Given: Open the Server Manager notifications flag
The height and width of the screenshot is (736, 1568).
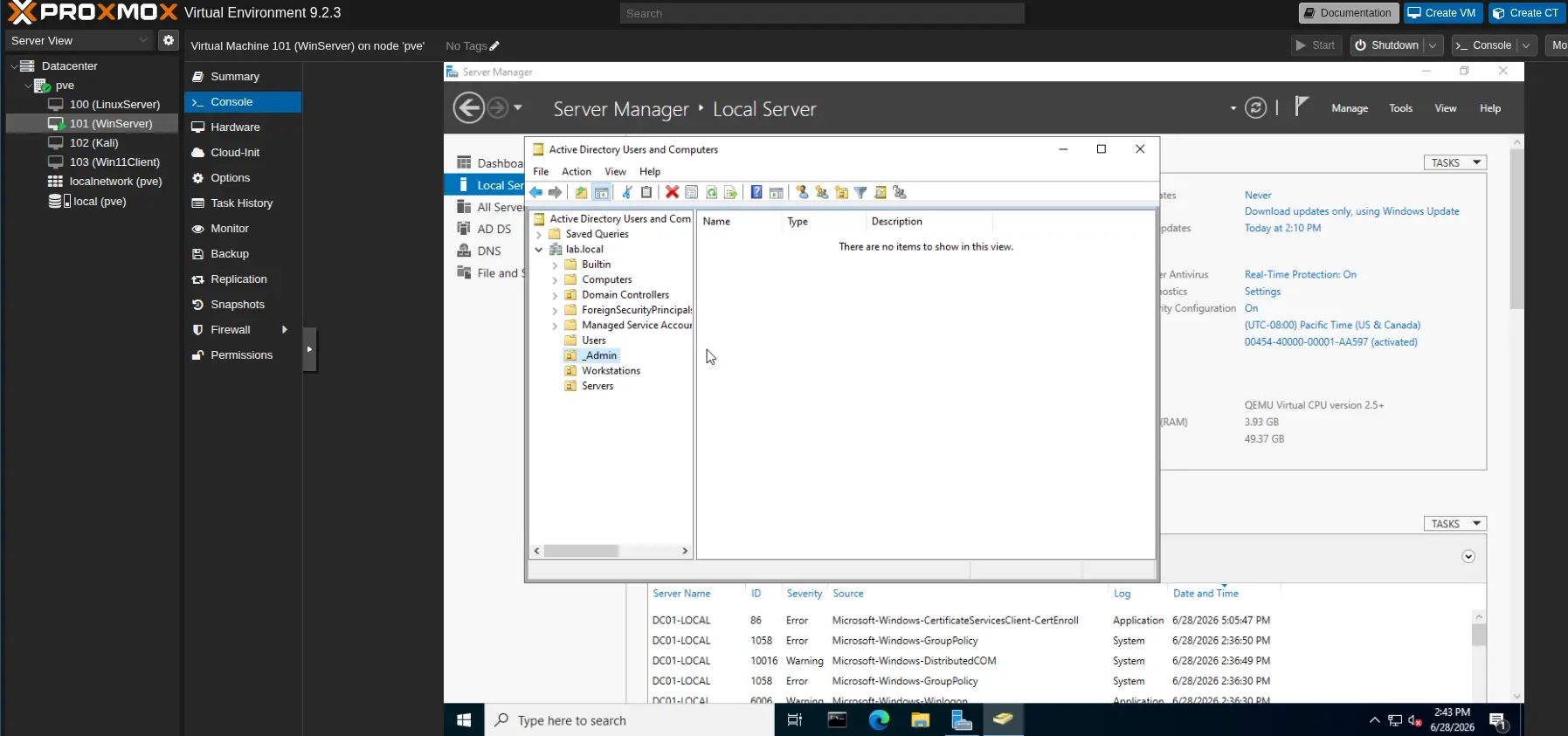Looking at the screenshot, I should click(1301, 107).
